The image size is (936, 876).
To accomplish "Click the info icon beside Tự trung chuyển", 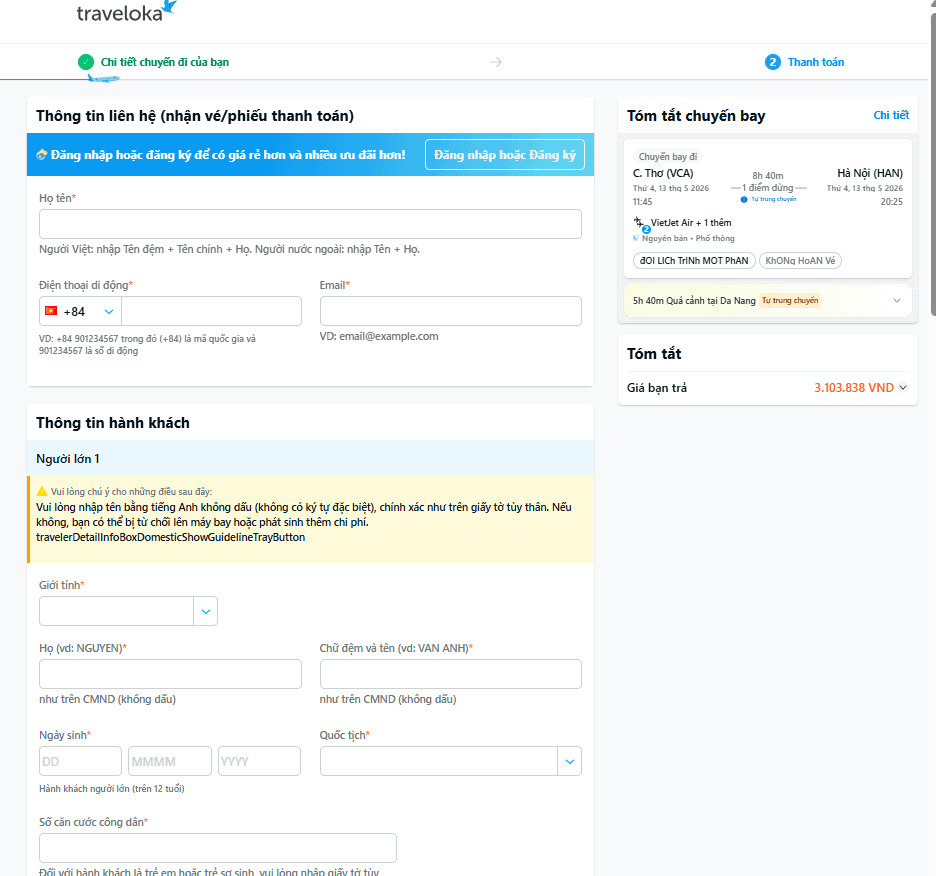I will pyautogui.click(x=744, y=199).
